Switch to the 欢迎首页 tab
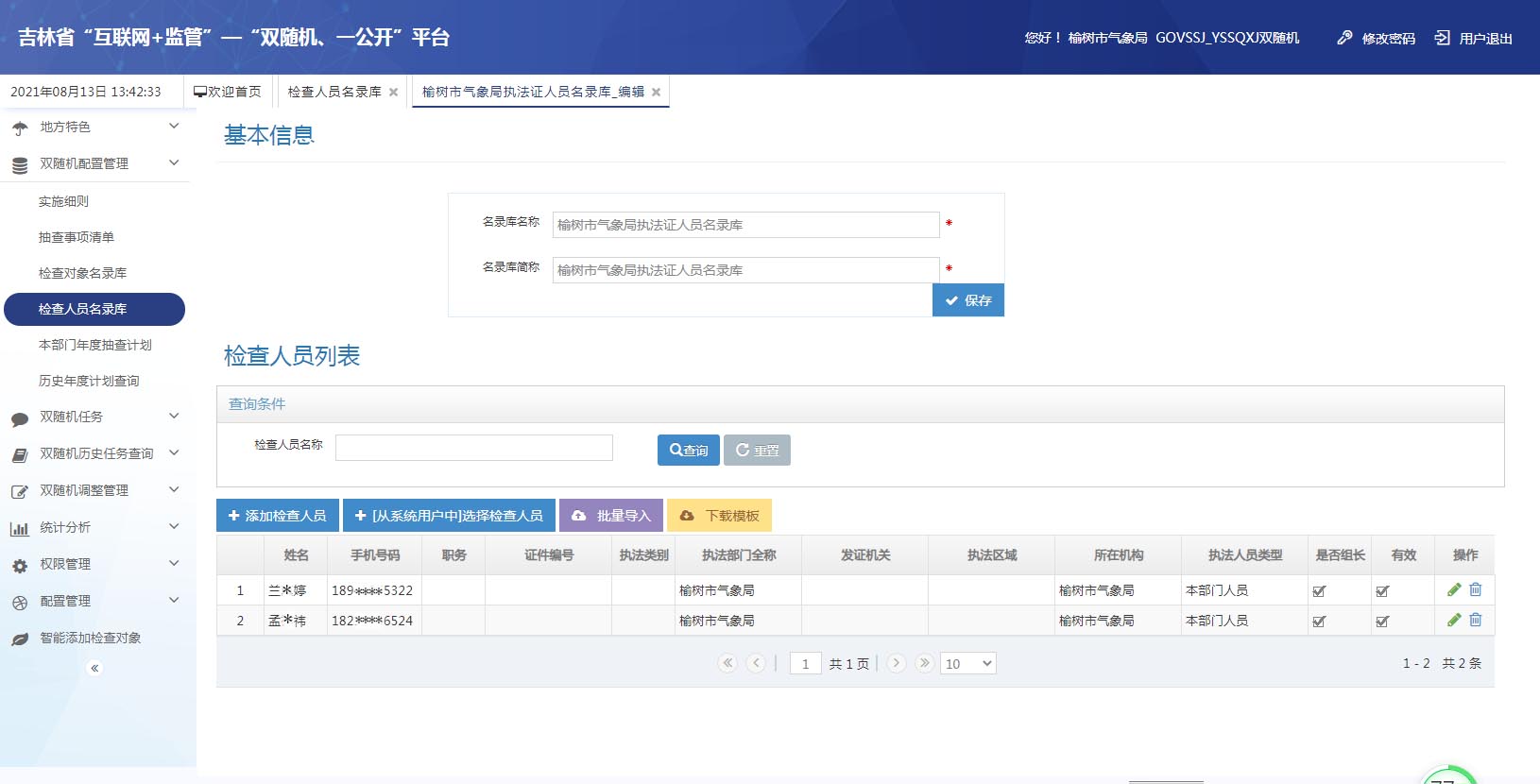 (228, 92)
